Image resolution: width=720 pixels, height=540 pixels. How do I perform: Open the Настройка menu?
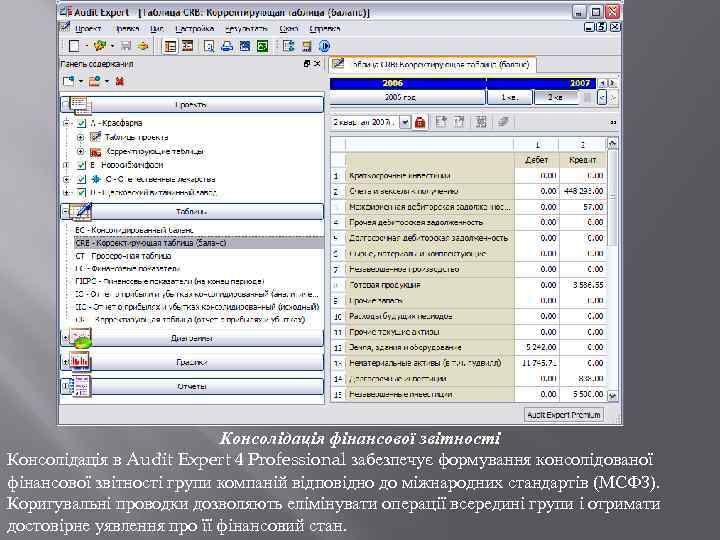[x=195, y=28]
